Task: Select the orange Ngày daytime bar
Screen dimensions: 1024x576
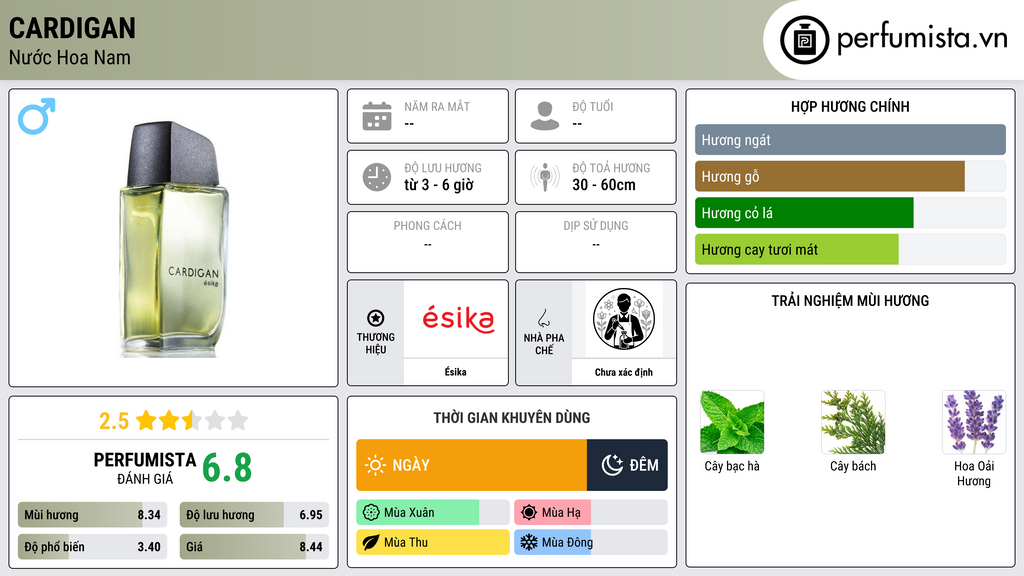Action: (472, 465)
